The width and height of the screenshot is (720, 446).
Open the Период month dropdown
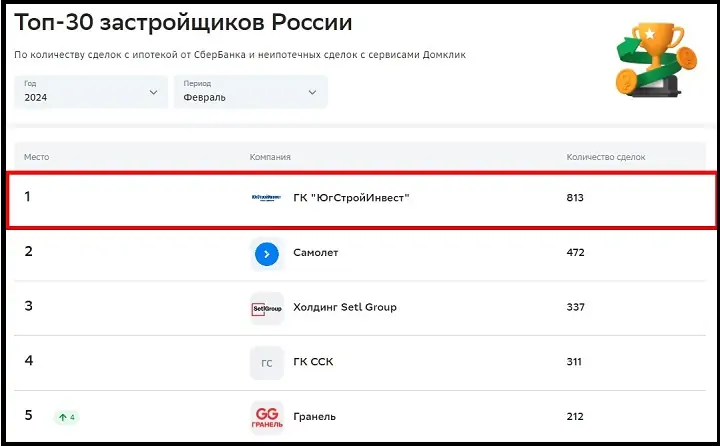(x=250, y=92)
